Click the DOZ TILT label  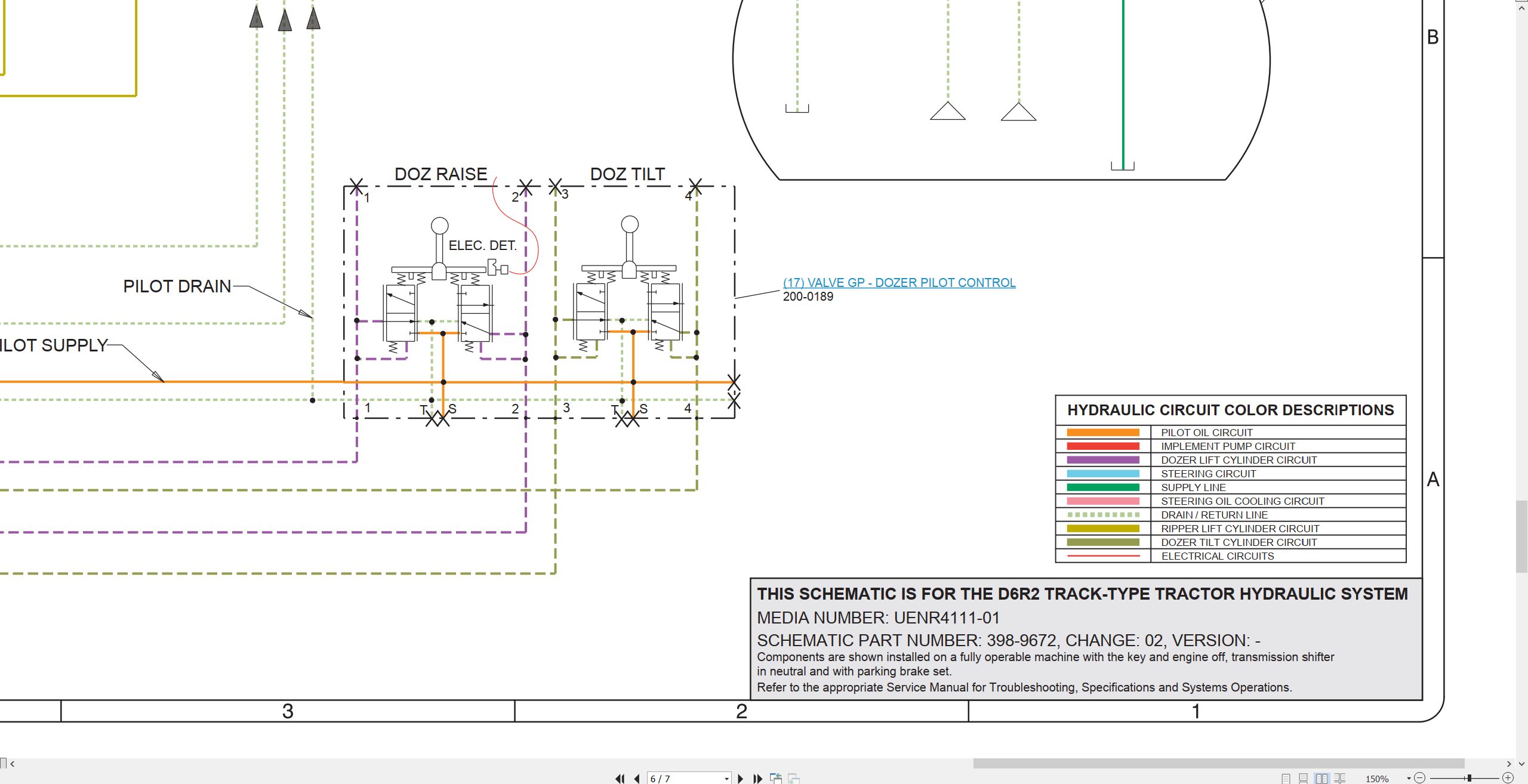[627, 174]
